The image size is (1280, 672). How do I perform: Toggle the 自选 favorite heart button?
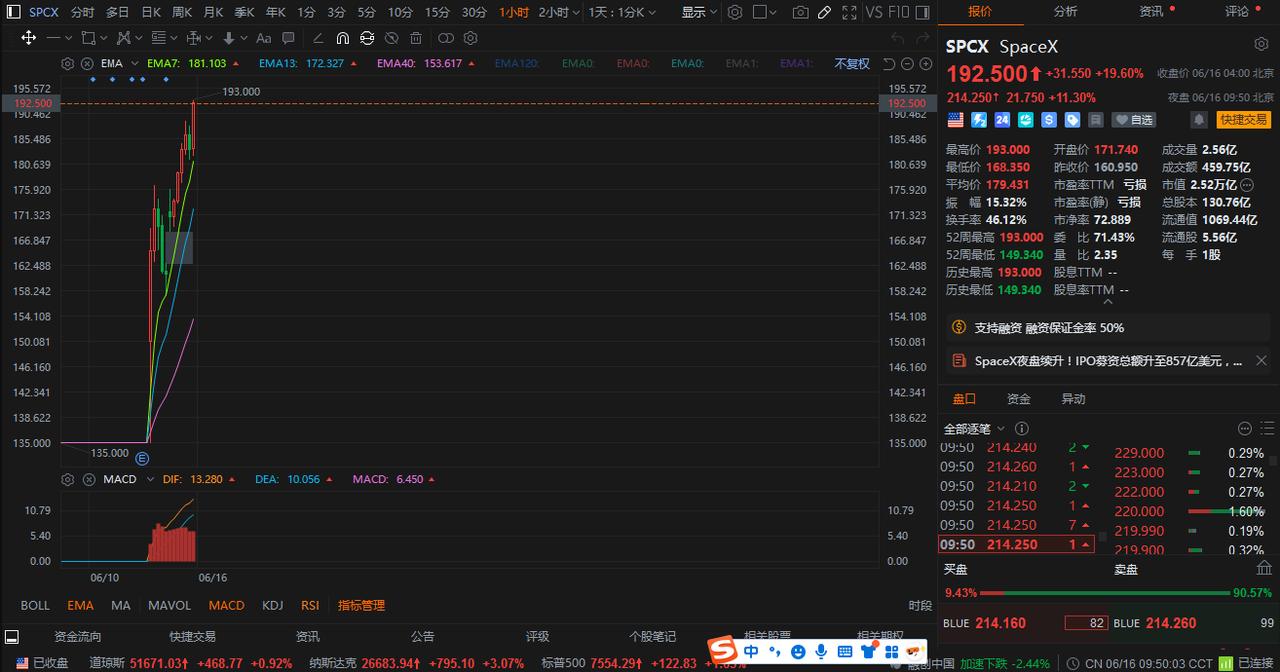pyautogui.click(x=1134, y=119)
